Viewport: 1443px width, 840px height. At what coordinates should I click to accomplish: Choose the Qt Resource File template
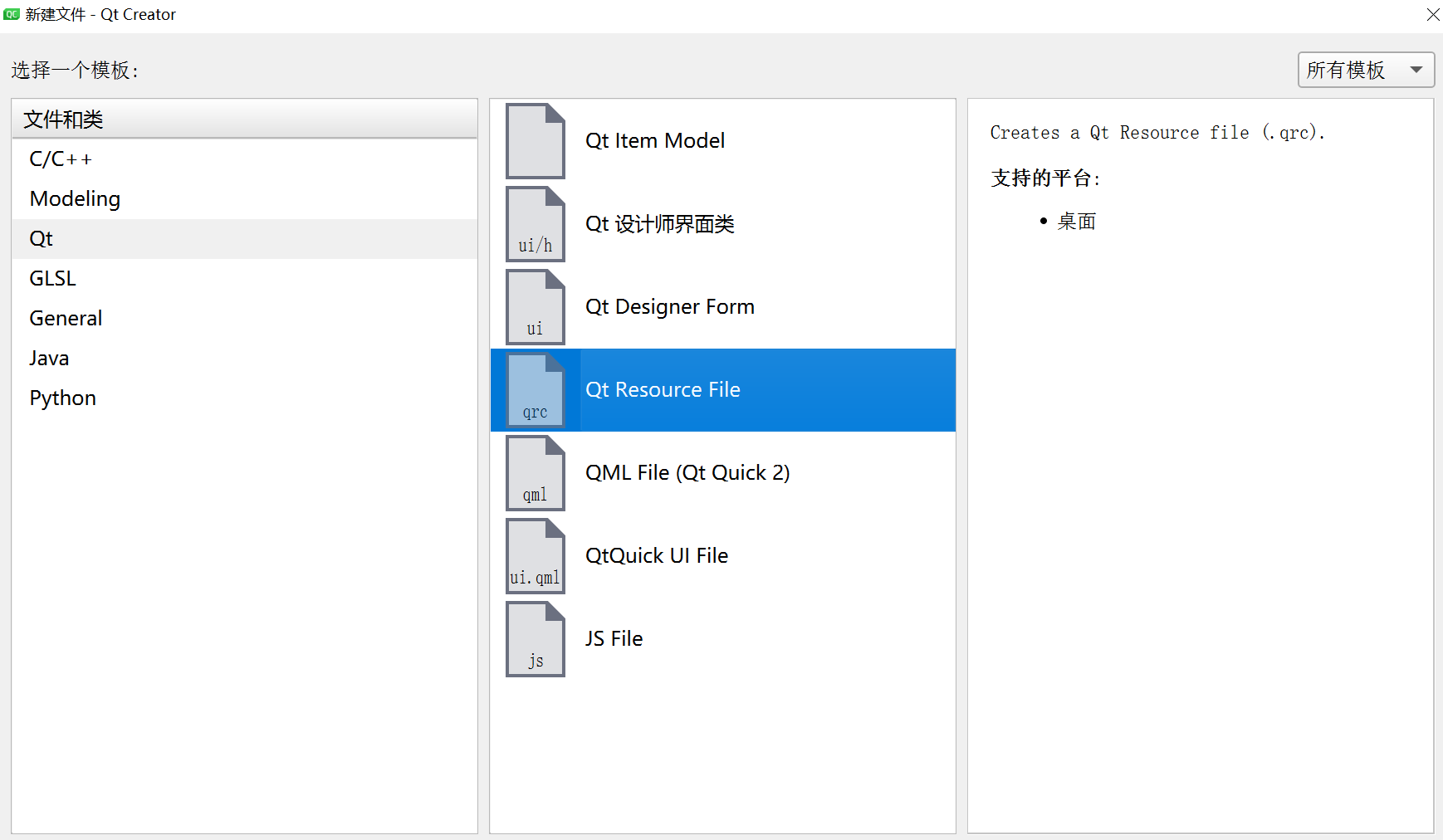[723, 390]
